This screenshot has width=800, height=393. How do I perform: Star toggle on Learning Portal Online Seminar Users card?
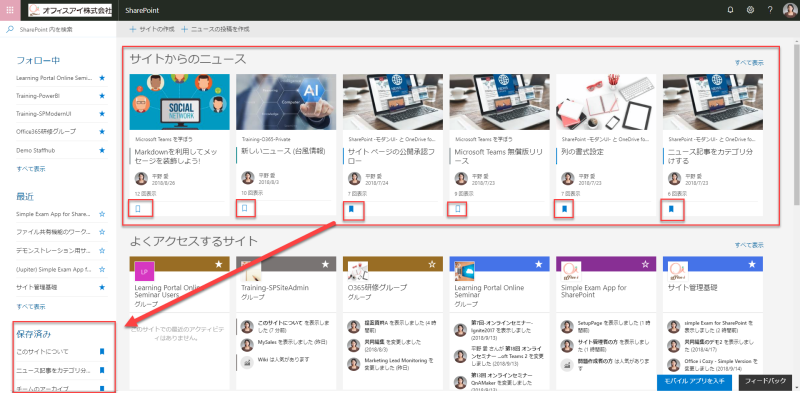coord(219,264)
